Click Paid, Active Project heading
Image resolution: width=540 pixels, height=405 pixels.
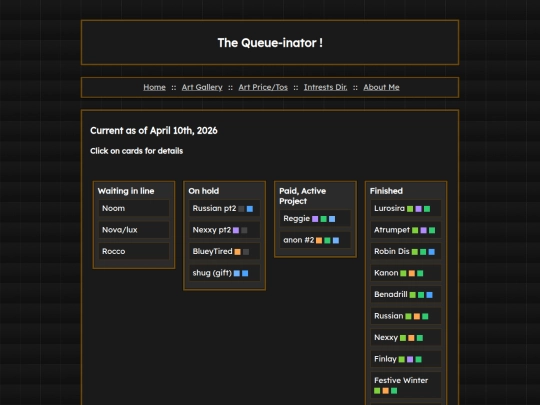pyautogui.click(x=303, y=196)
